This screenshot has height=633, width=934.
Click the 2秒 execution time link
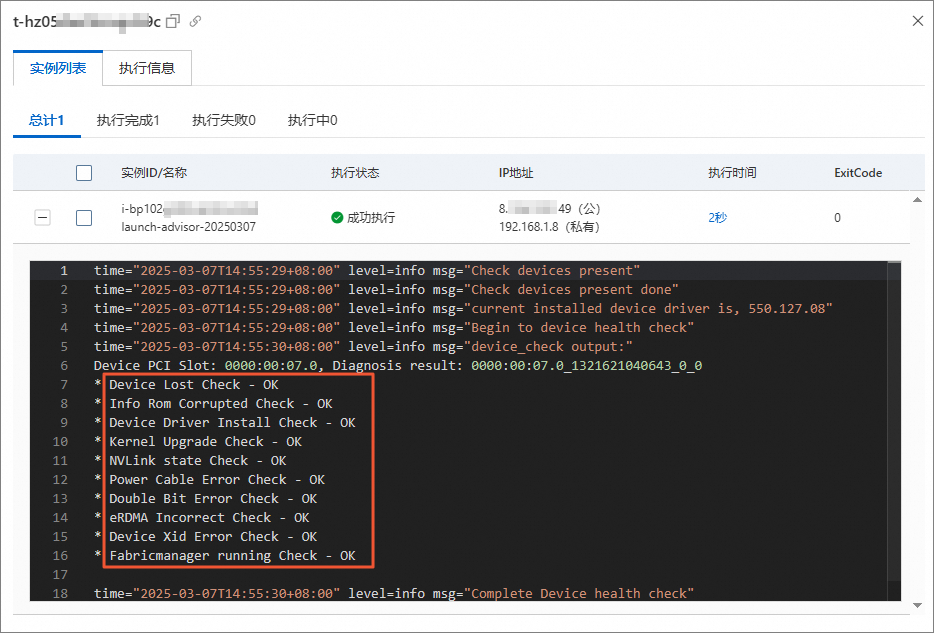(717, 217)
